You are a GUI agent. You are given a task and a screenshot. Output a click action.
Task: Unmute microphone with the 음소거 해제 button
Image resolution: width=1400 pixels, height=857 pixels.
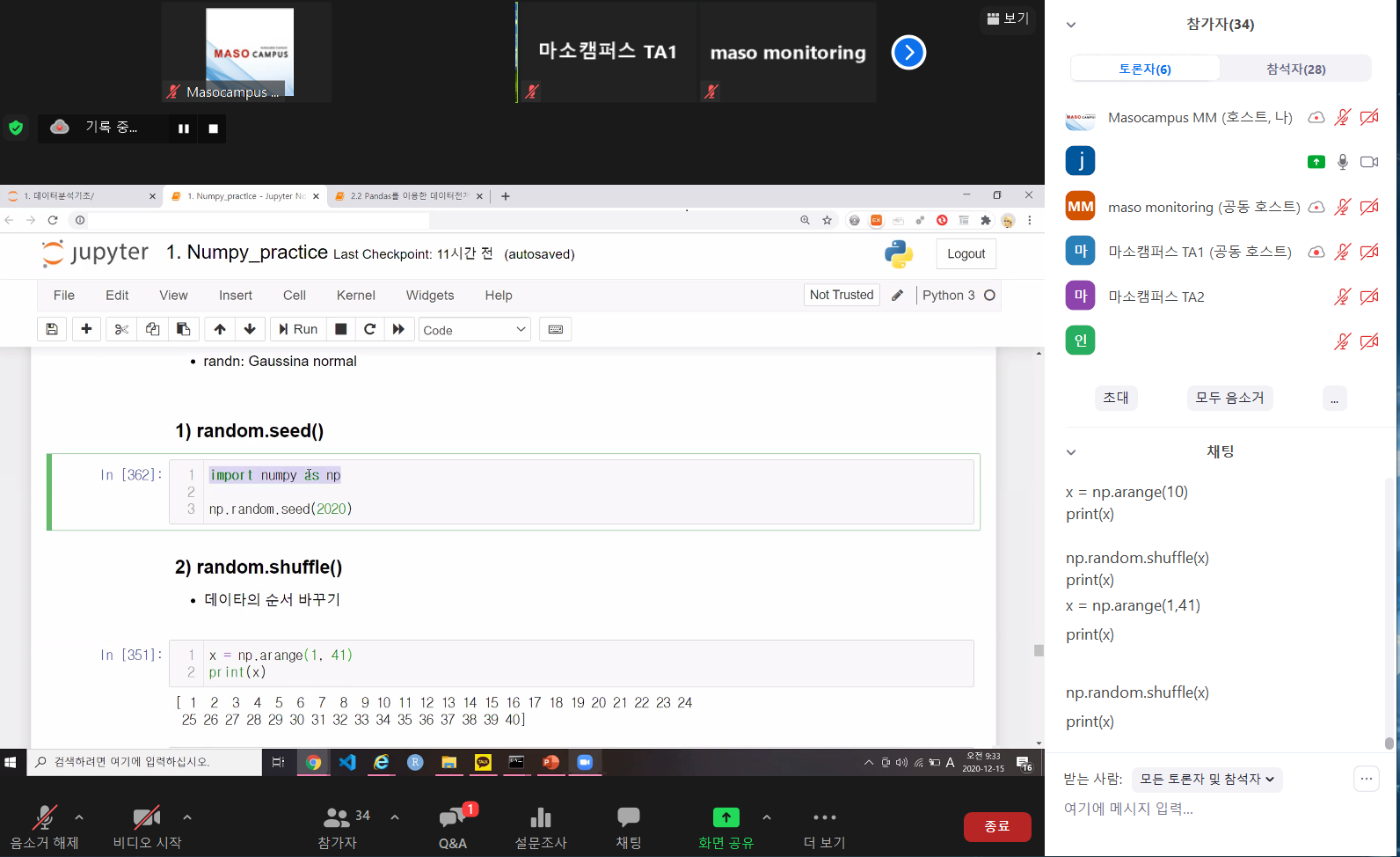[x=44, y=827]
